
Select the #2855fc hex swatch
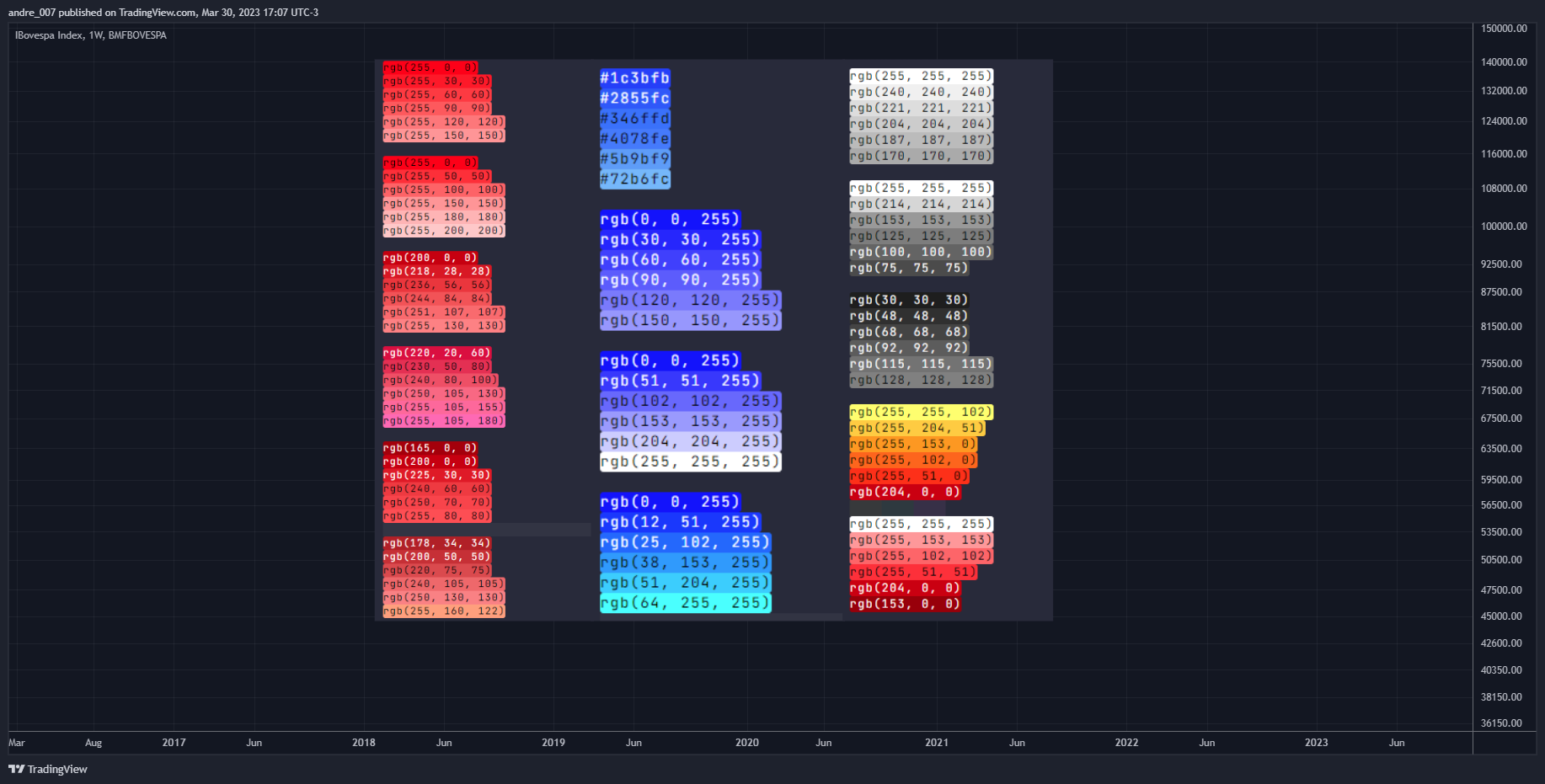click(635, 98)
